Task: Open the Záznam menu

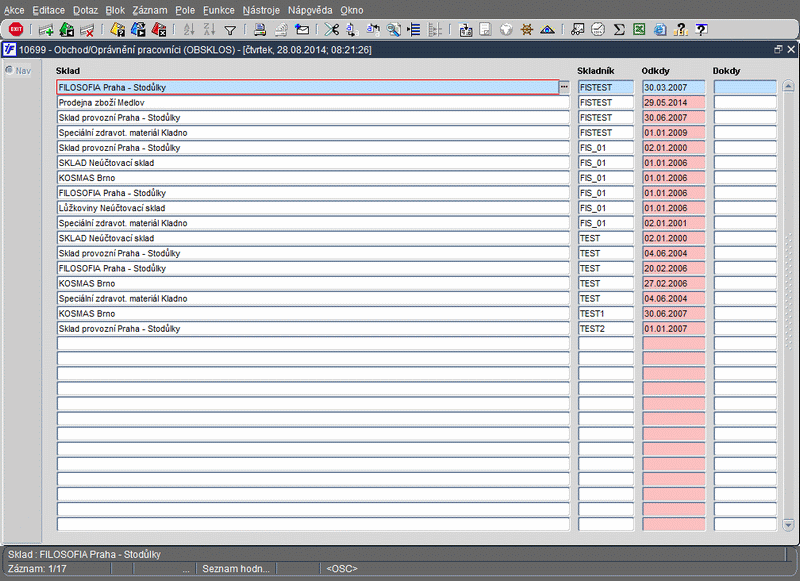Action: (x=149, y=10)
